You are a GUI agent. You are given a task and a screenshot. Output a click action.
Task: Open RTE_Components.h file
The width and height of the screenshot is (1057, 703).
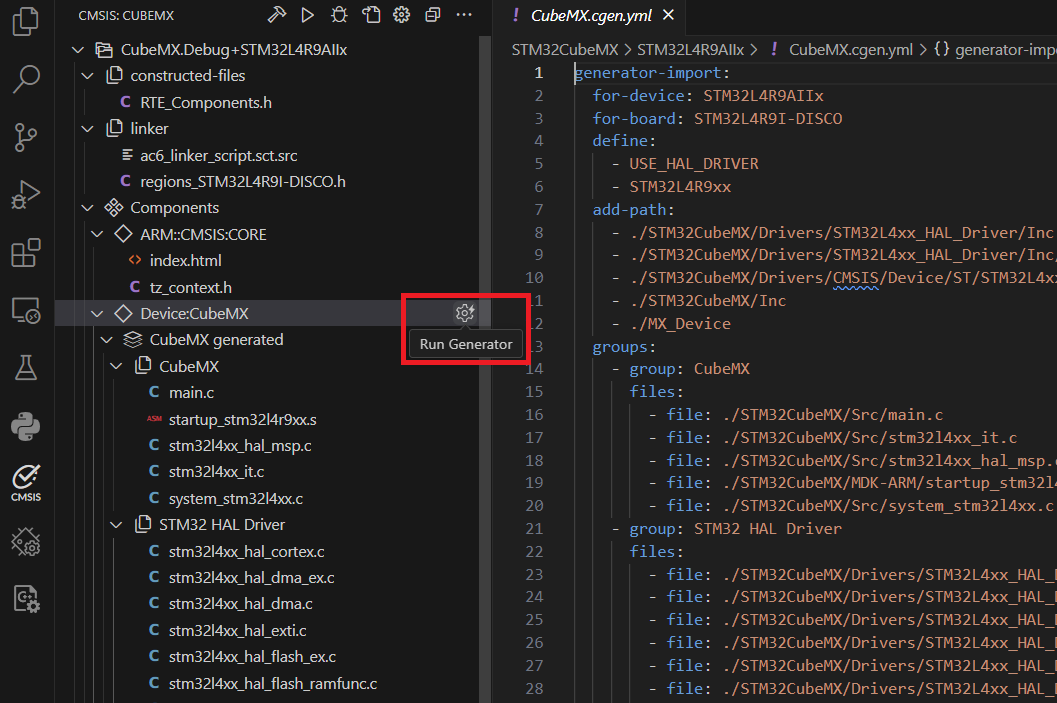pos(206,102)
